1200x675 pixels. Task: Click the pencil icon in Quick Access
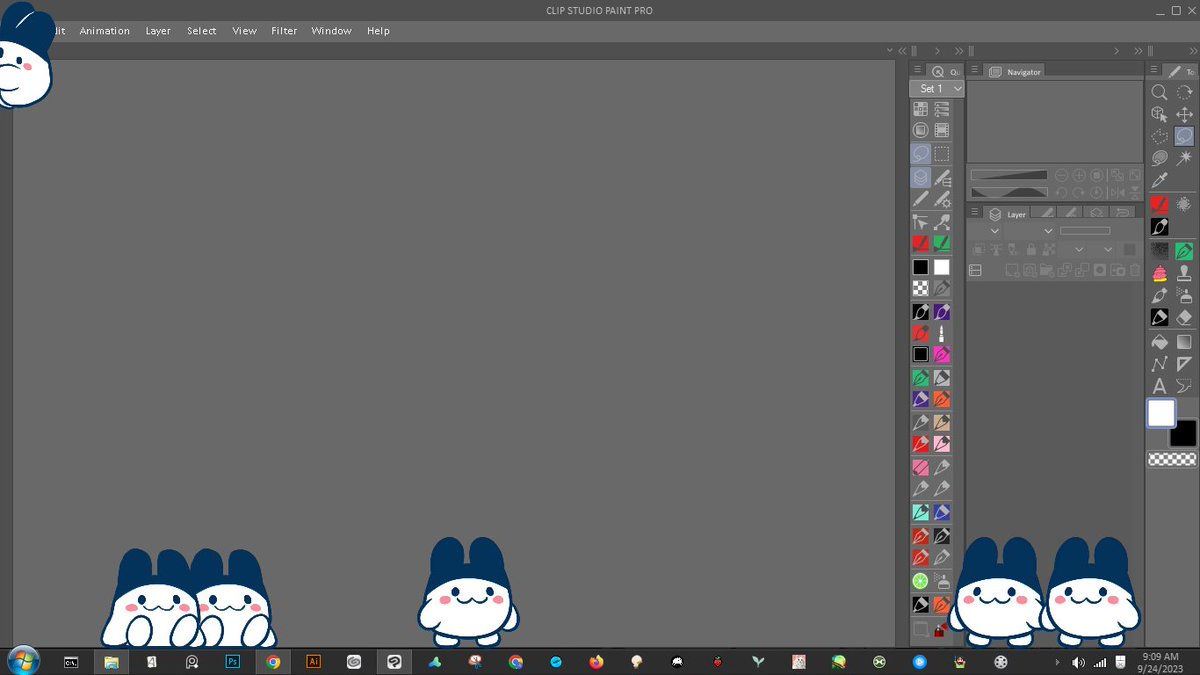tap(920, 199)
